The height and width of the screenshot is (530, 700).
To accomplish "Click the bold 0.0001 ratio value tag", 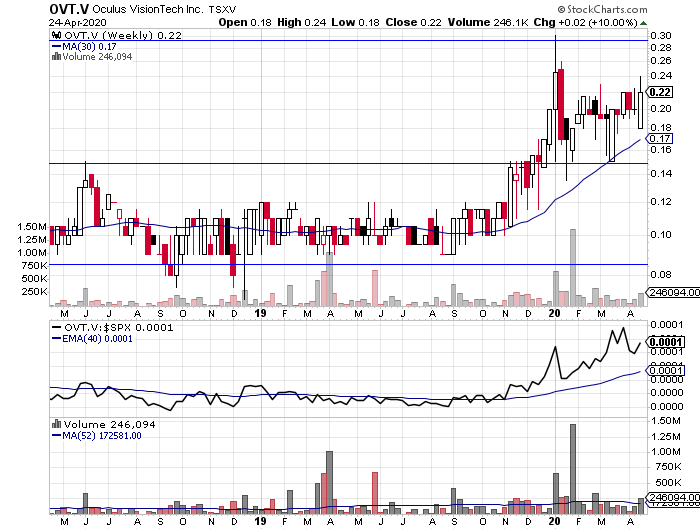I will 665,342.
